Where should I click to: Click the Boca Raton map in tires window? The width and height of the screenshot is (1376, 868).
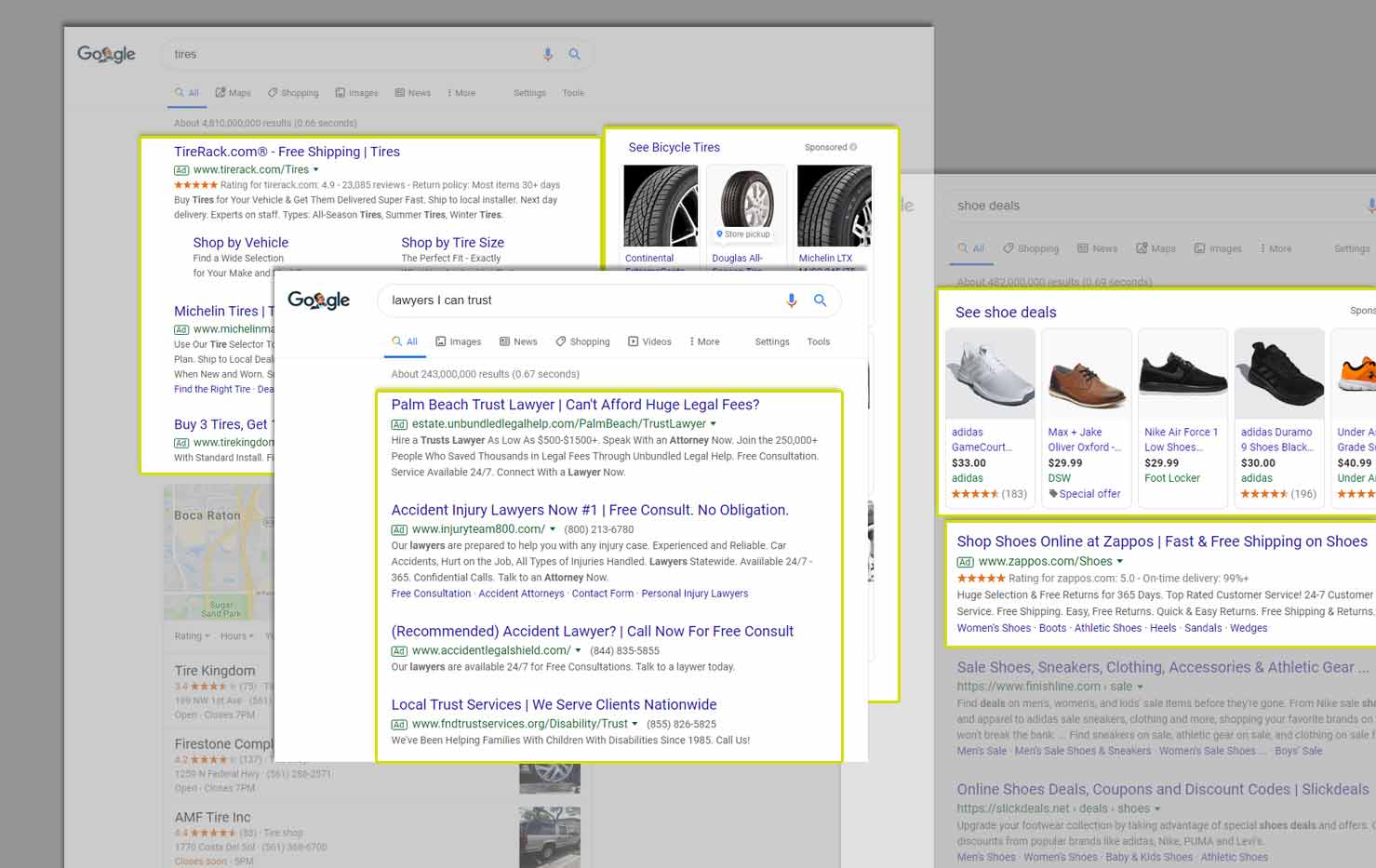tap(219, 552)
